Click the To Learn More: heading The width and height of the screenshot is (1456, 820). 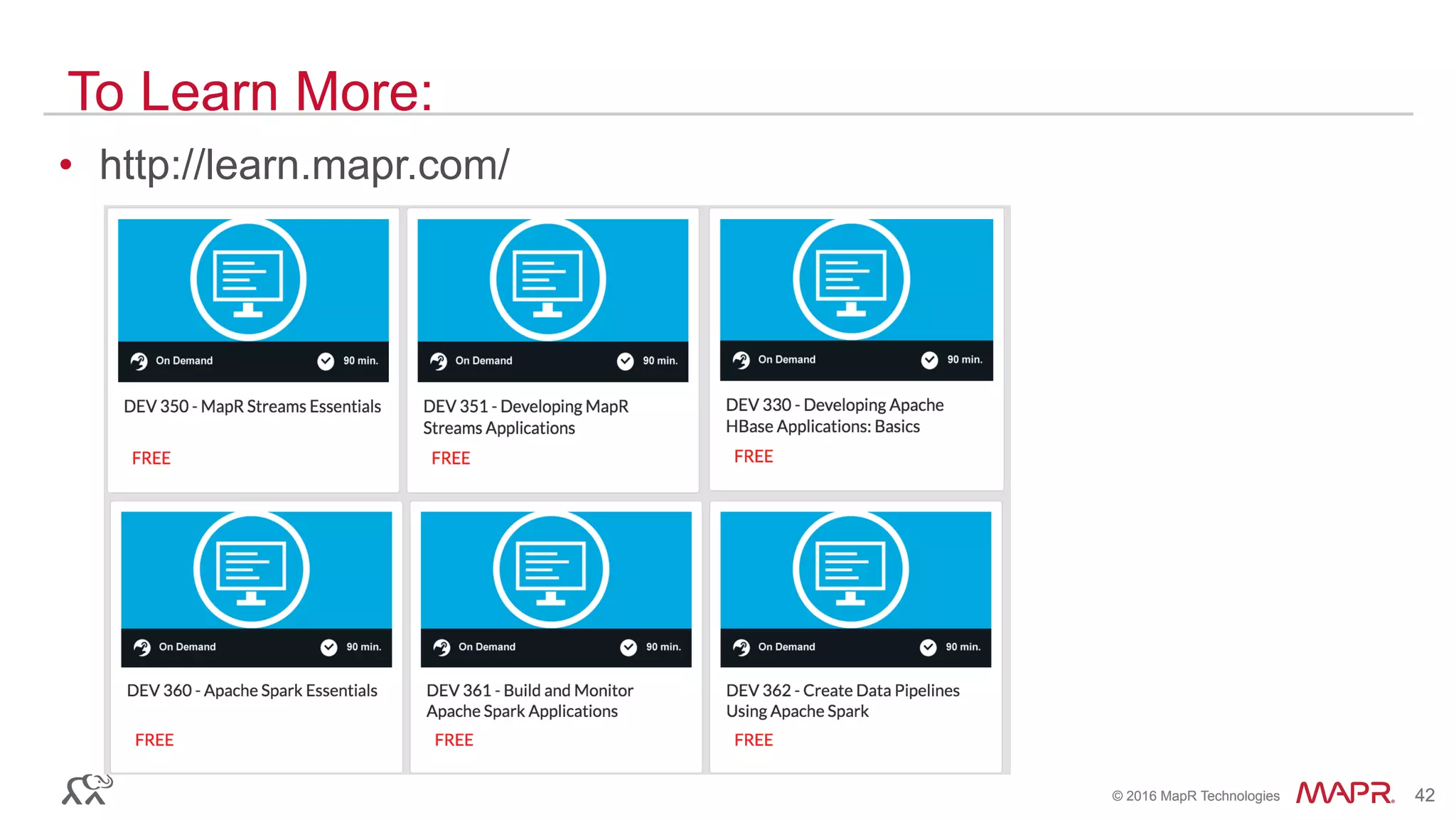click(x=250, y=91)
